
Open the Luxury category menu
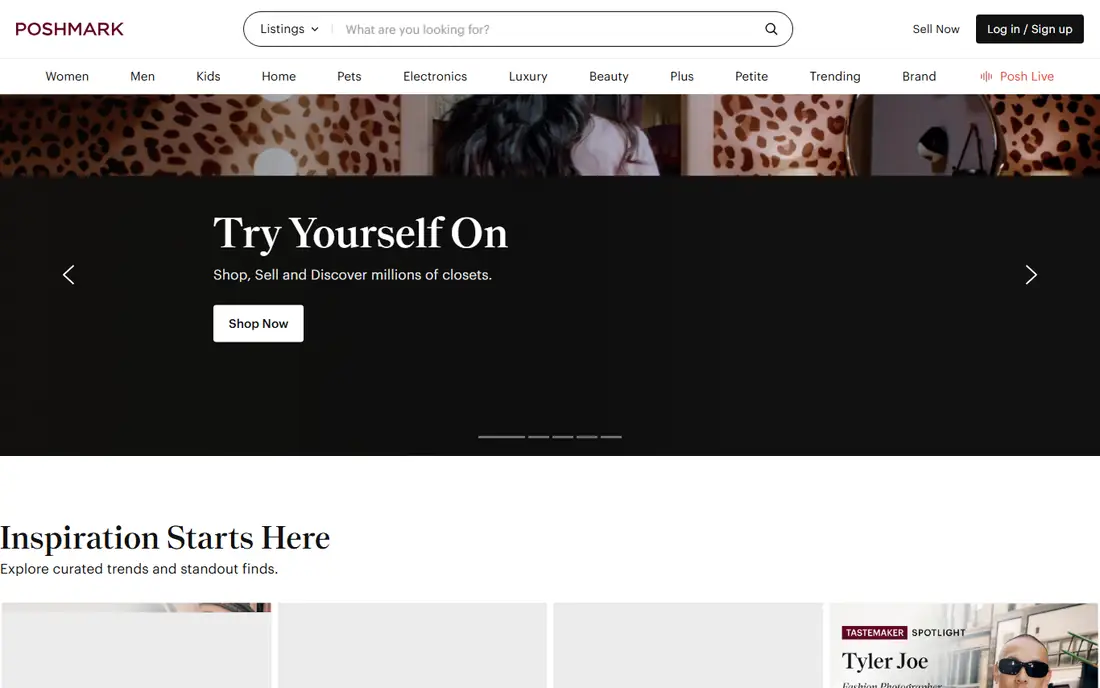coord(528,76)
